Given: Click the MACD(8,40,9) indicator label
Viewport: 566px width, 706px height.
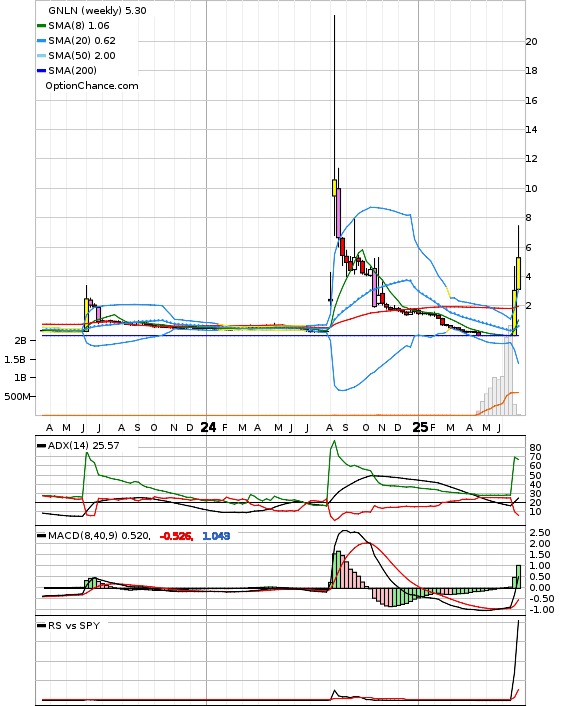Looking at the screenshot, I should point(99,536).
